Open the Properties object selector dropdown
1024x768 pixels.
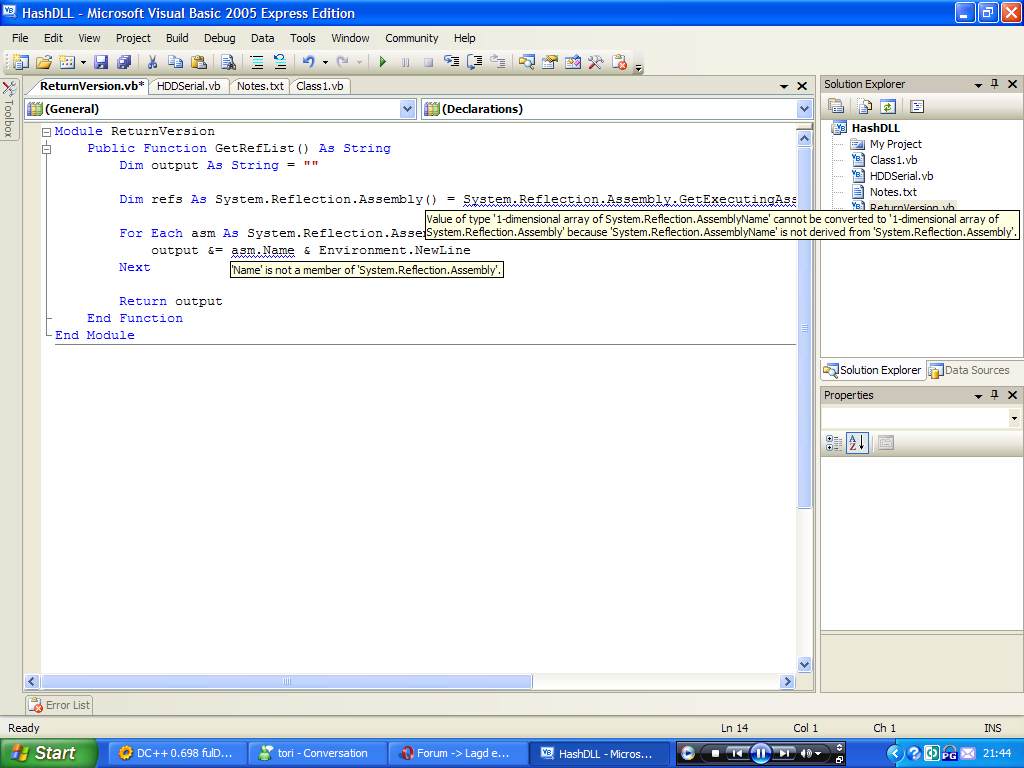tap(1014, 418)
